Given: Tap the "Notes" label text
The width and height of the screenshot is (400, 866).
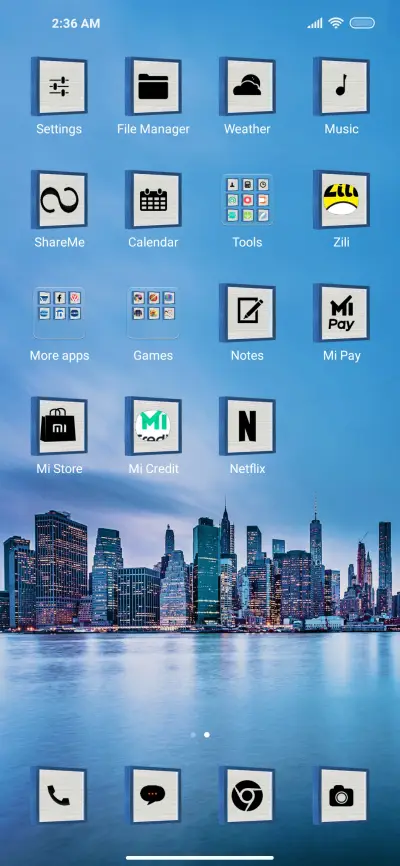Looking at the screenshot, I should pyautogui.click(x=247, y=356).
